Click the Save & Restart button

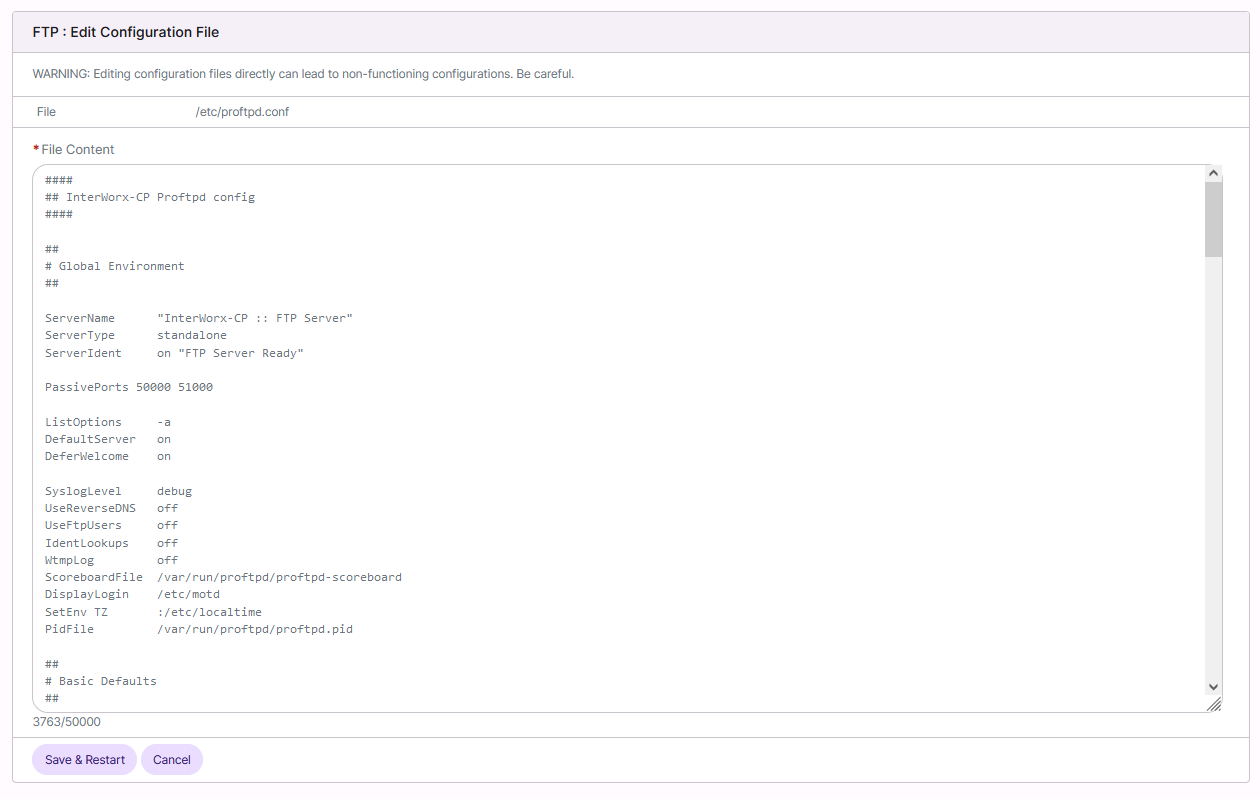(x=84, y=759)
